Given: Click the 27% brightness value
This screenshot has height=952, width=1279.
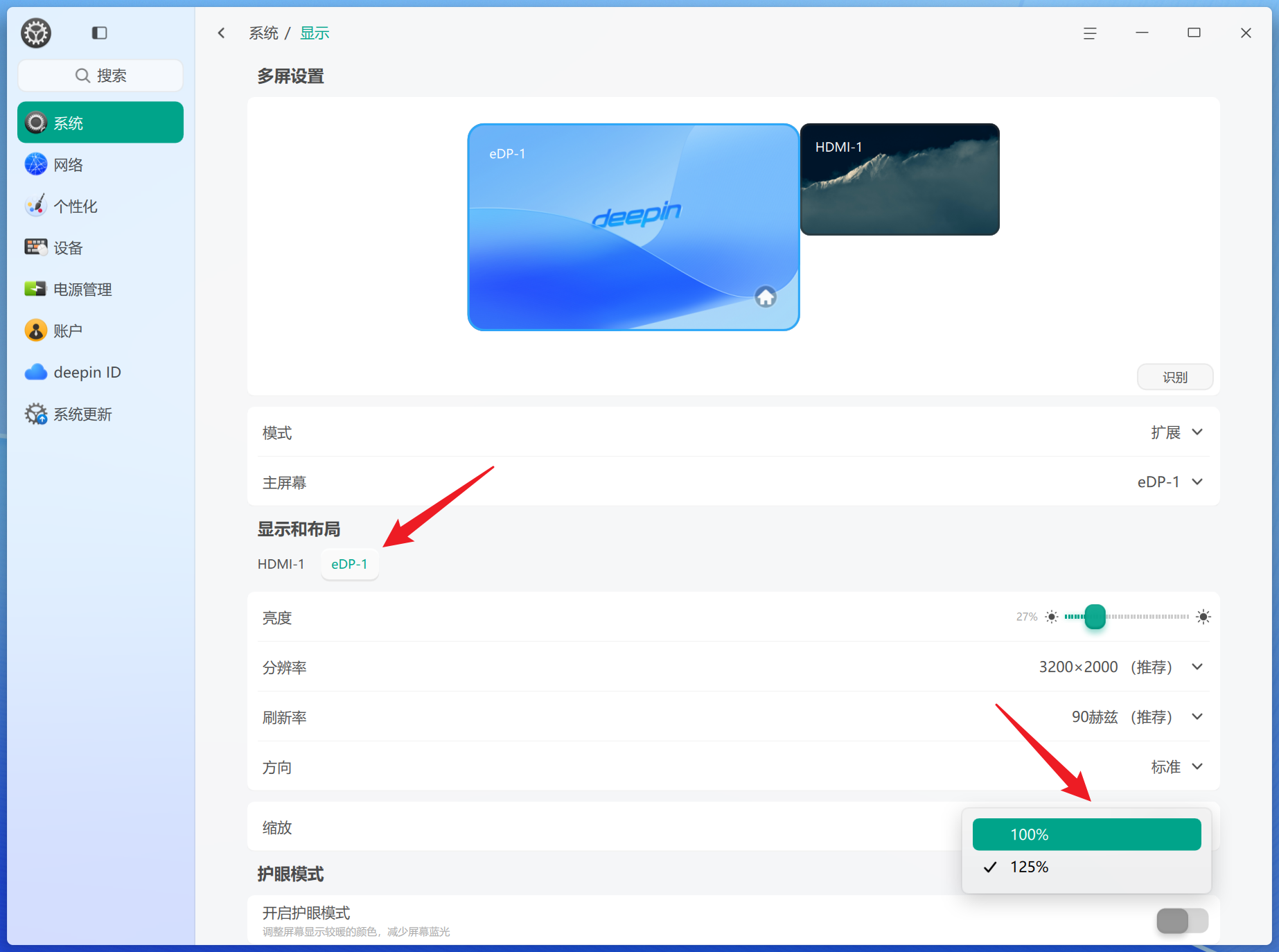Looking at the screenshot, I should point(1026,617).
